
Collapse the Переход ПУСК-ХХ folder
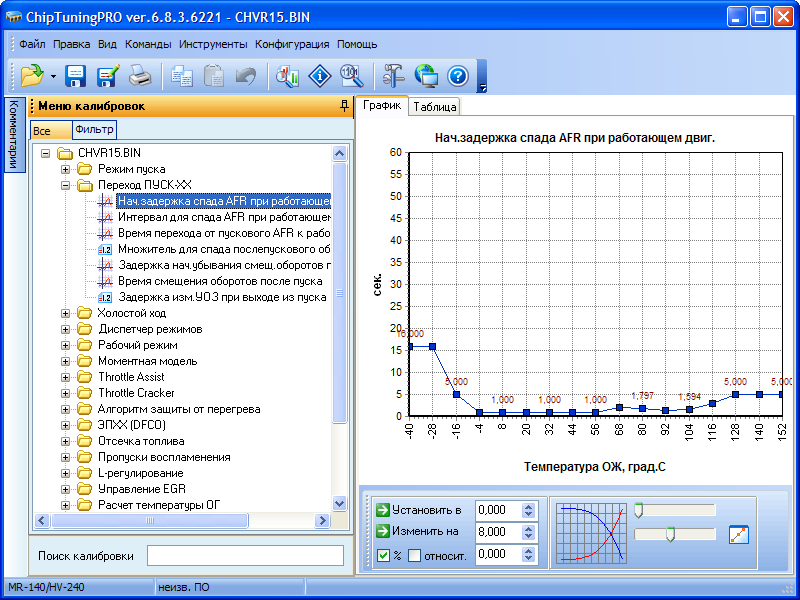point(66,185)
